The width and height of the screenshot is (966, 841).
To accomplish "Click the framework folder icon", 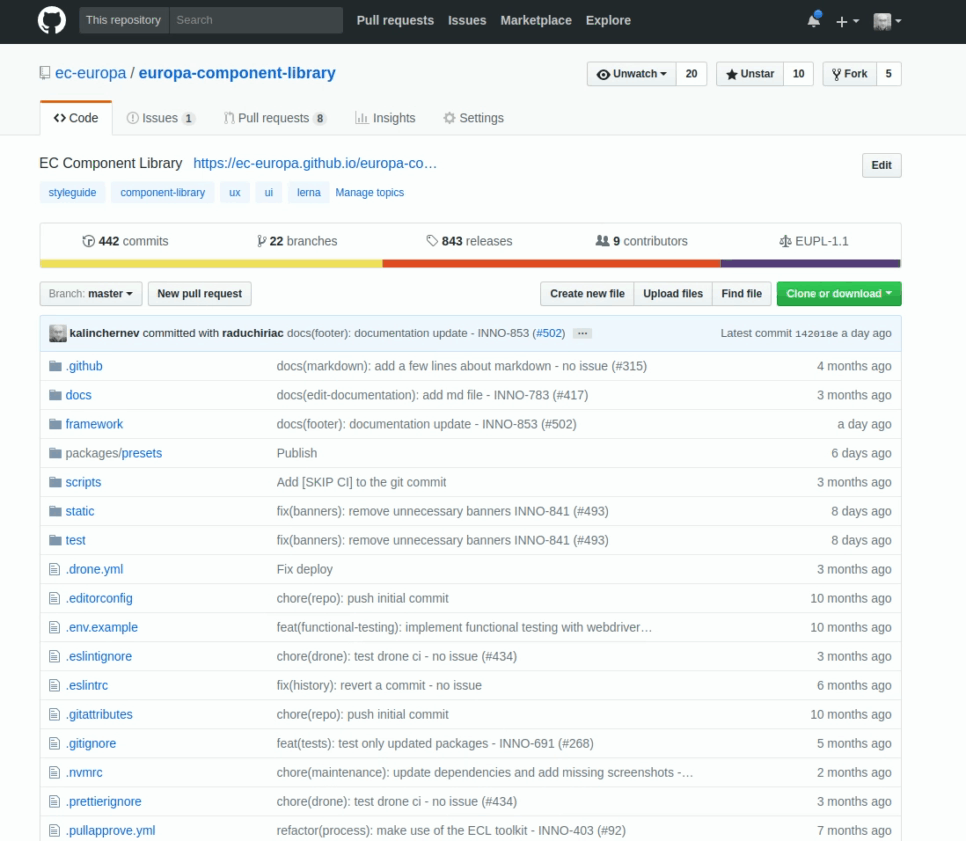I will click(55, 424).
